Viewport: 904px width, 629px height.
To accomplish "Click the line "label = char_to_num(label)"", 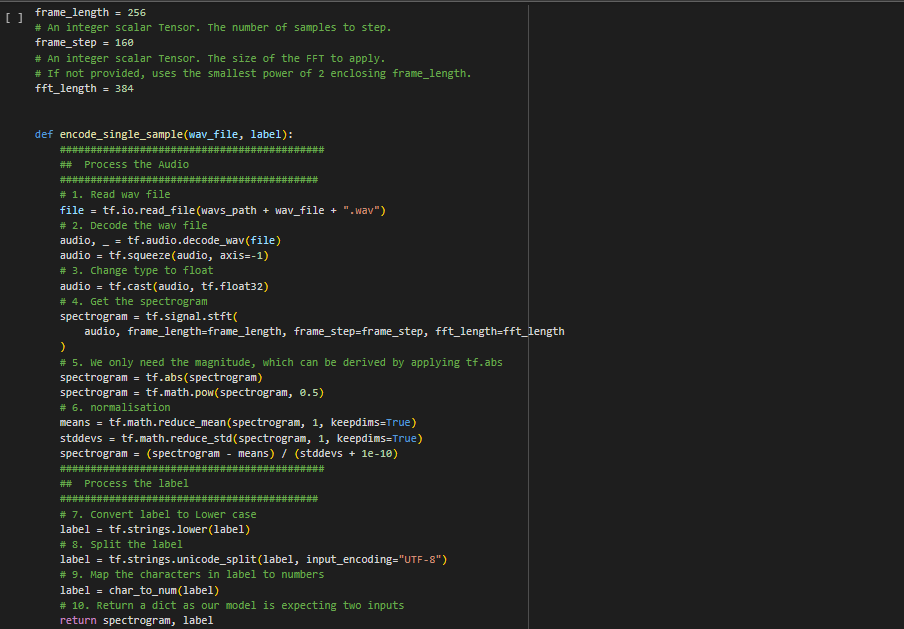I will pos(140,590).
